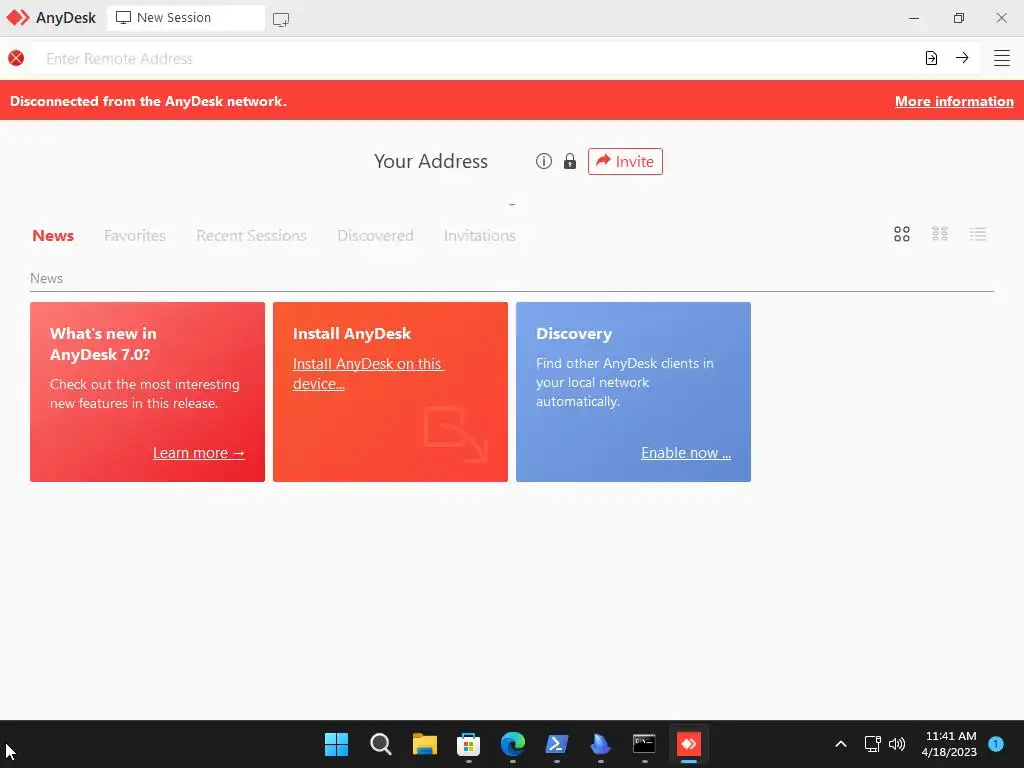The width and height of the screenshot is (1024, 768).
Task: Click the What's new in AnyDesk 7.0 heading
Action: point(103,344)
